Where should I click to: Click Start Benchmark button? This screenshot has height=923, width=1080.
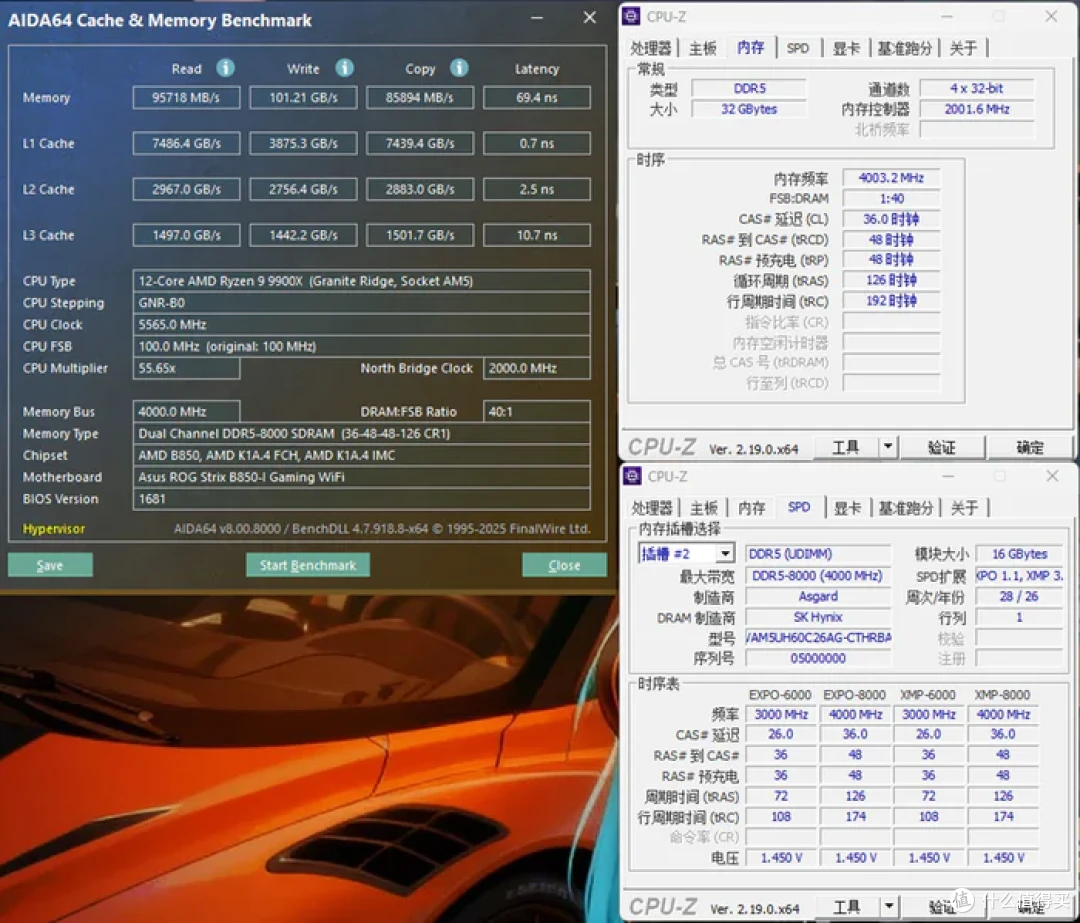(x=308, y=566)
